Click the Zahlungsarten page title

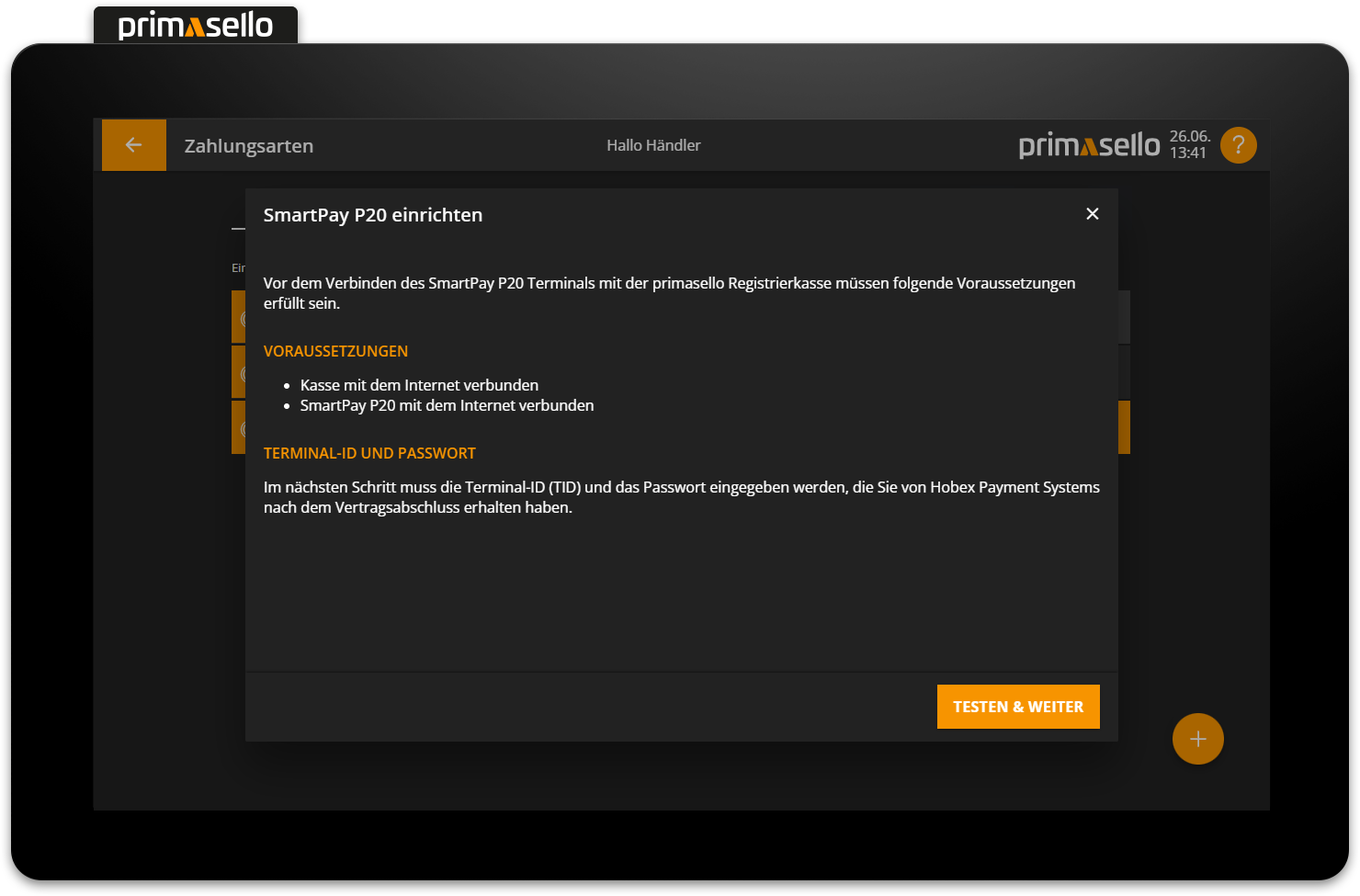[x=248, y=145]
